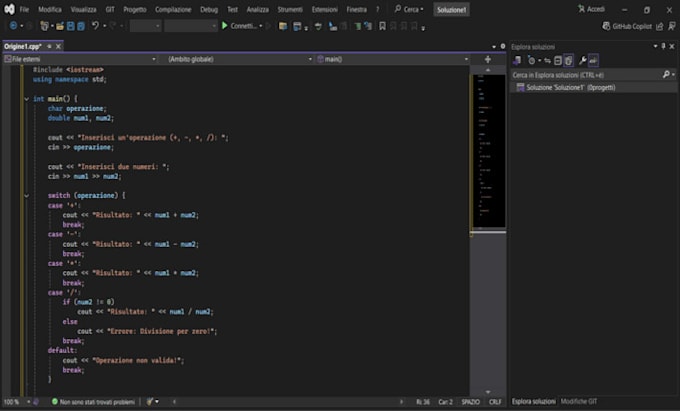Open the Strumenti menu
Viewport: 680px width, 411px height.
(290, 9)
